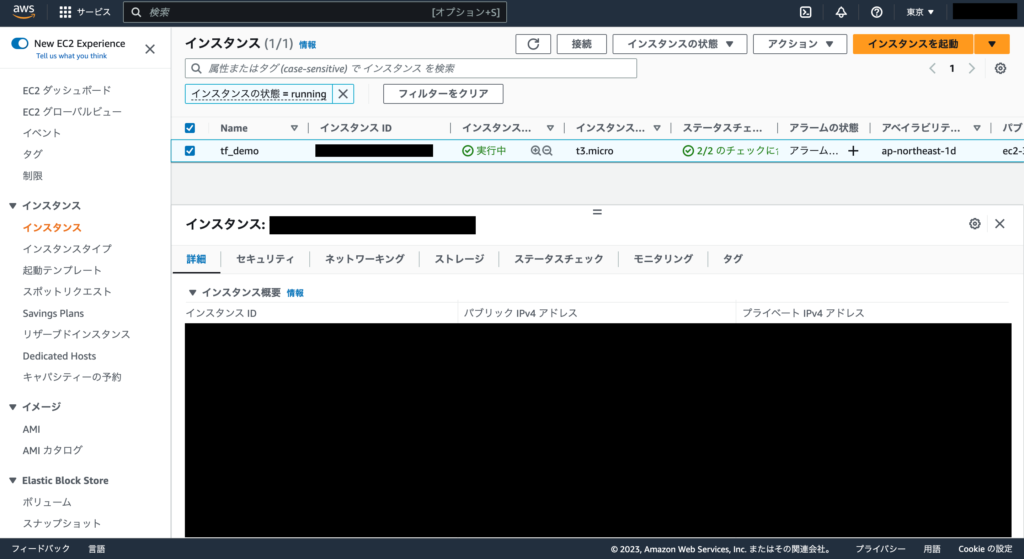This screenshot has width=1024, height=559.
Task: Click the zoom-in icon beside 実行中
Action: point(536,150)
